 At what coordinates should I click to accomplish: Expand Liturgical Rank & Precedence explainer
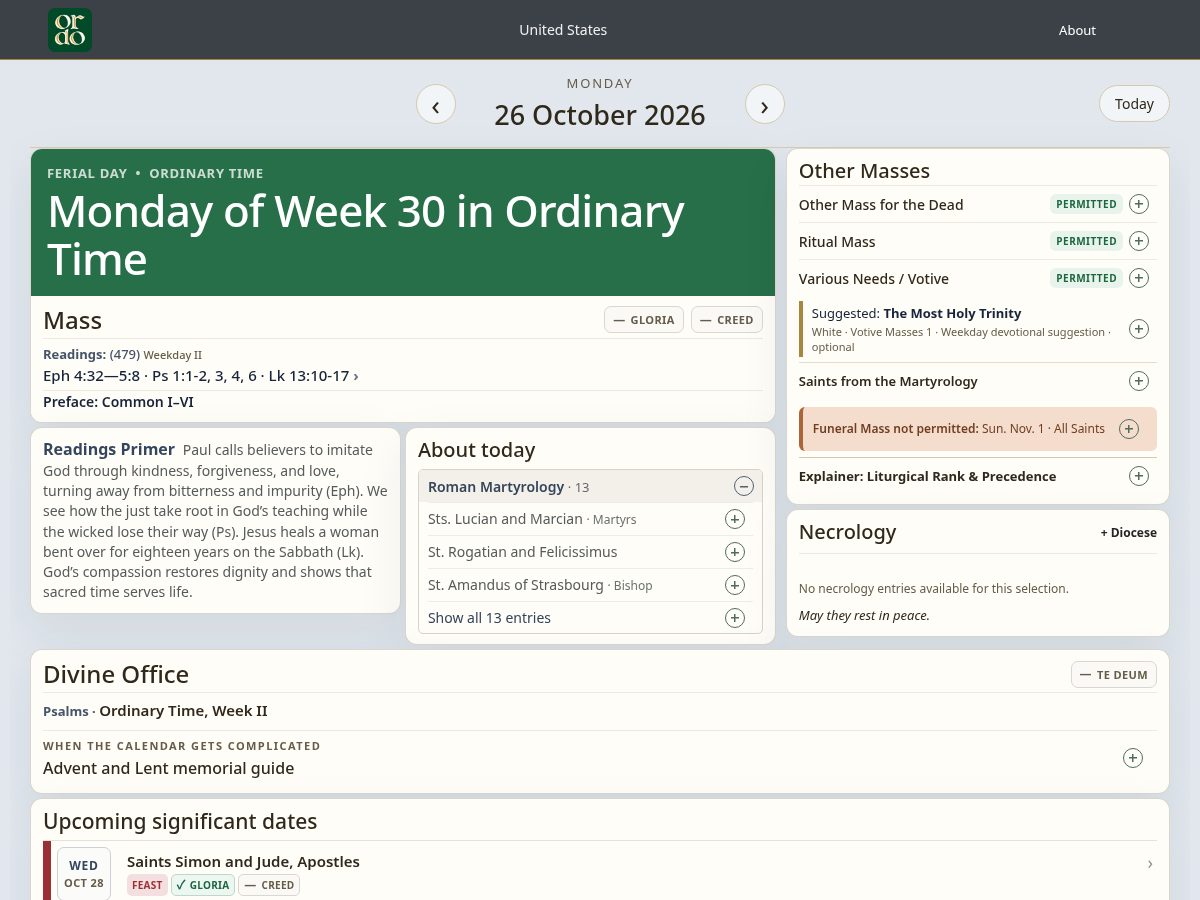[1139, 476]
